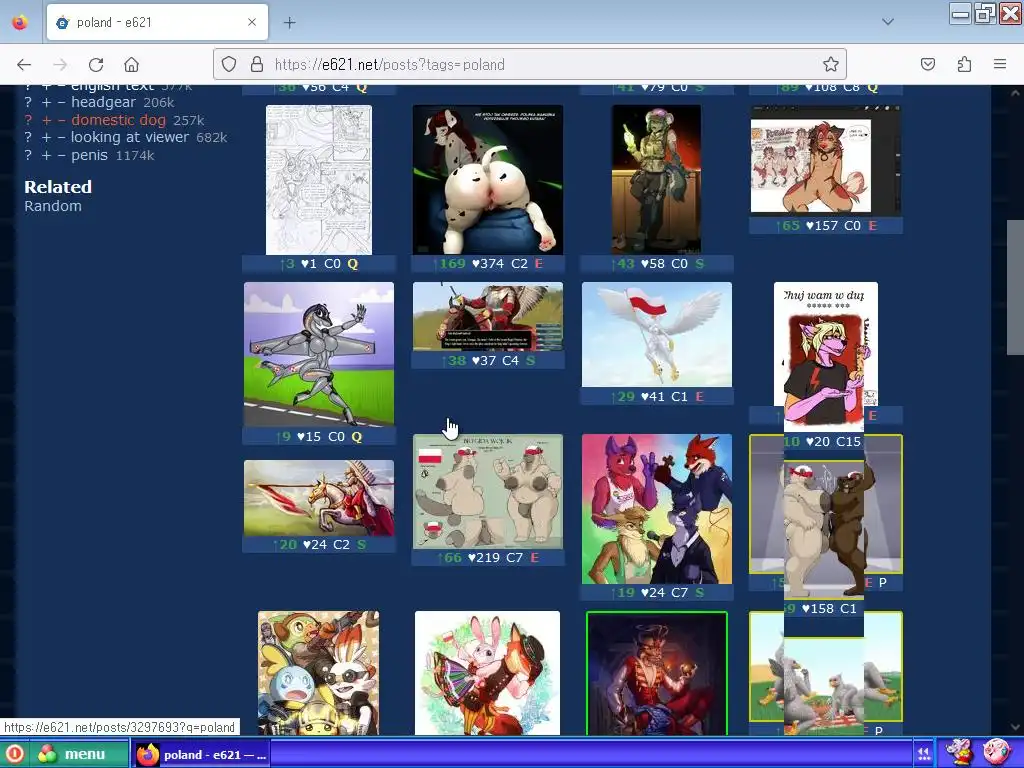The height and width of the screenshot is (768, 1024).
Task: Click the scrollbar down arrow
Action: click(x=1015, y=726)
